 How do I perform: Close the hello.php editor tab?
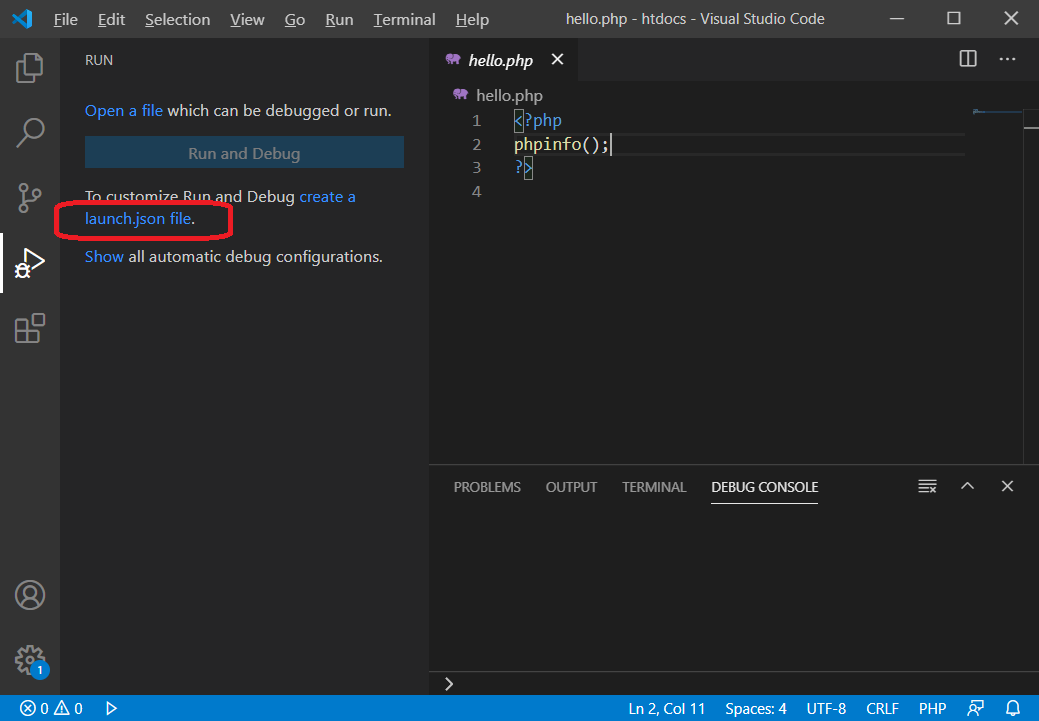[557, 60]
